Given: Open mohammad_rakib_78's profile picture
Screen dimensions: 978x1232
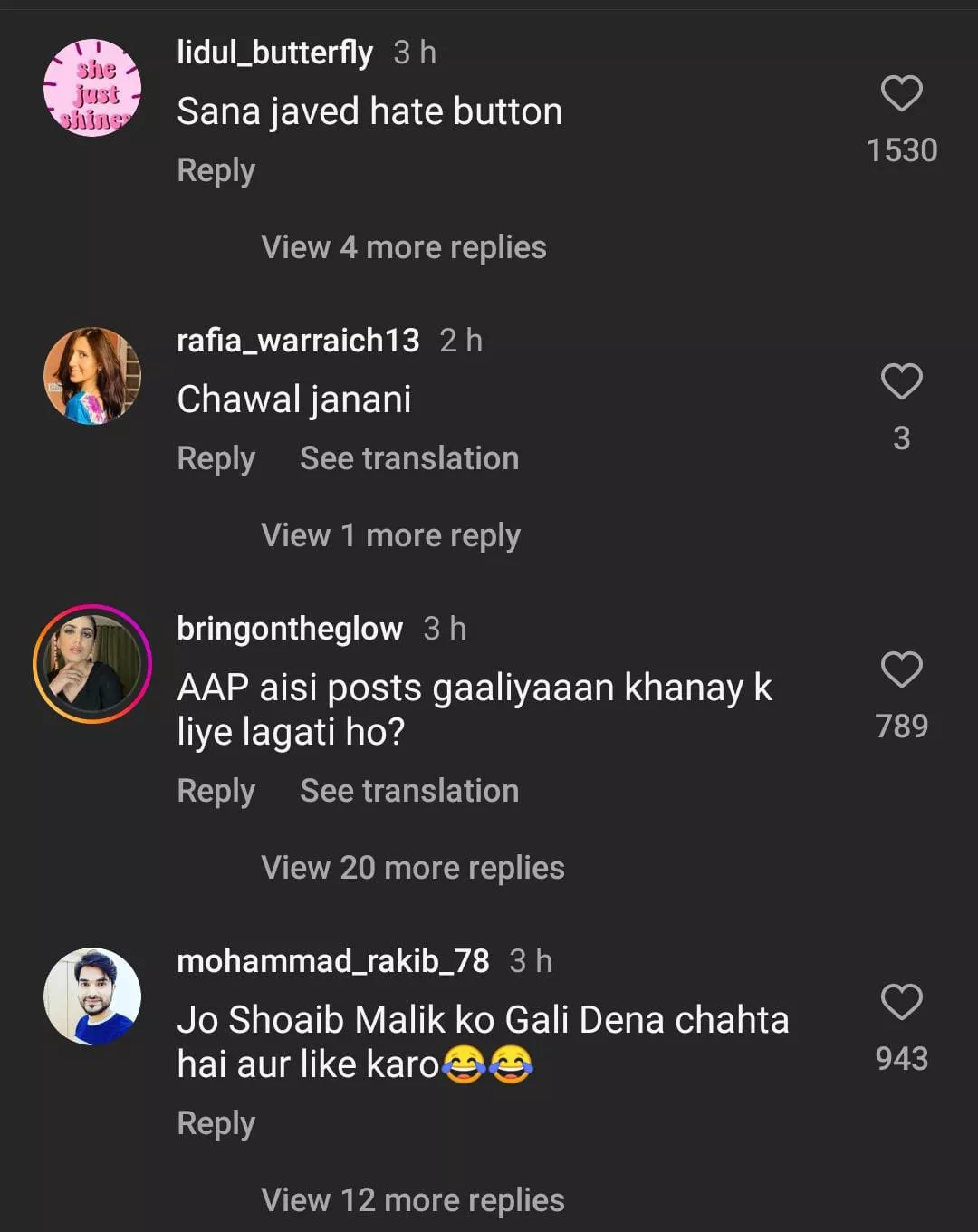Looking at the screenshot, I should (x=92, y=996).
